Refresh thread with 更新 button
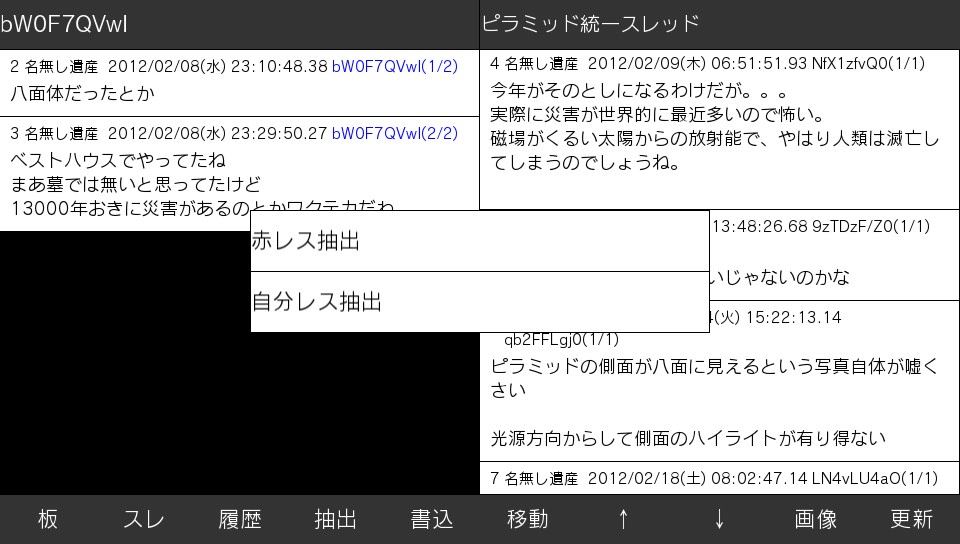This screenshot has width=960, height=544. [x=912, y=519]
